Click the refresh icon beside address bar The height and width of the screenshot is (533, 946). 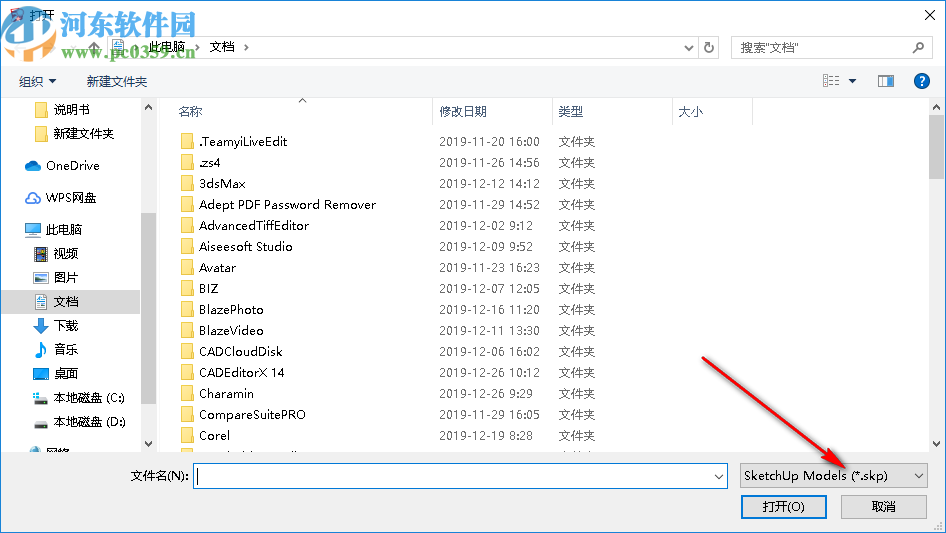point(709,47)
